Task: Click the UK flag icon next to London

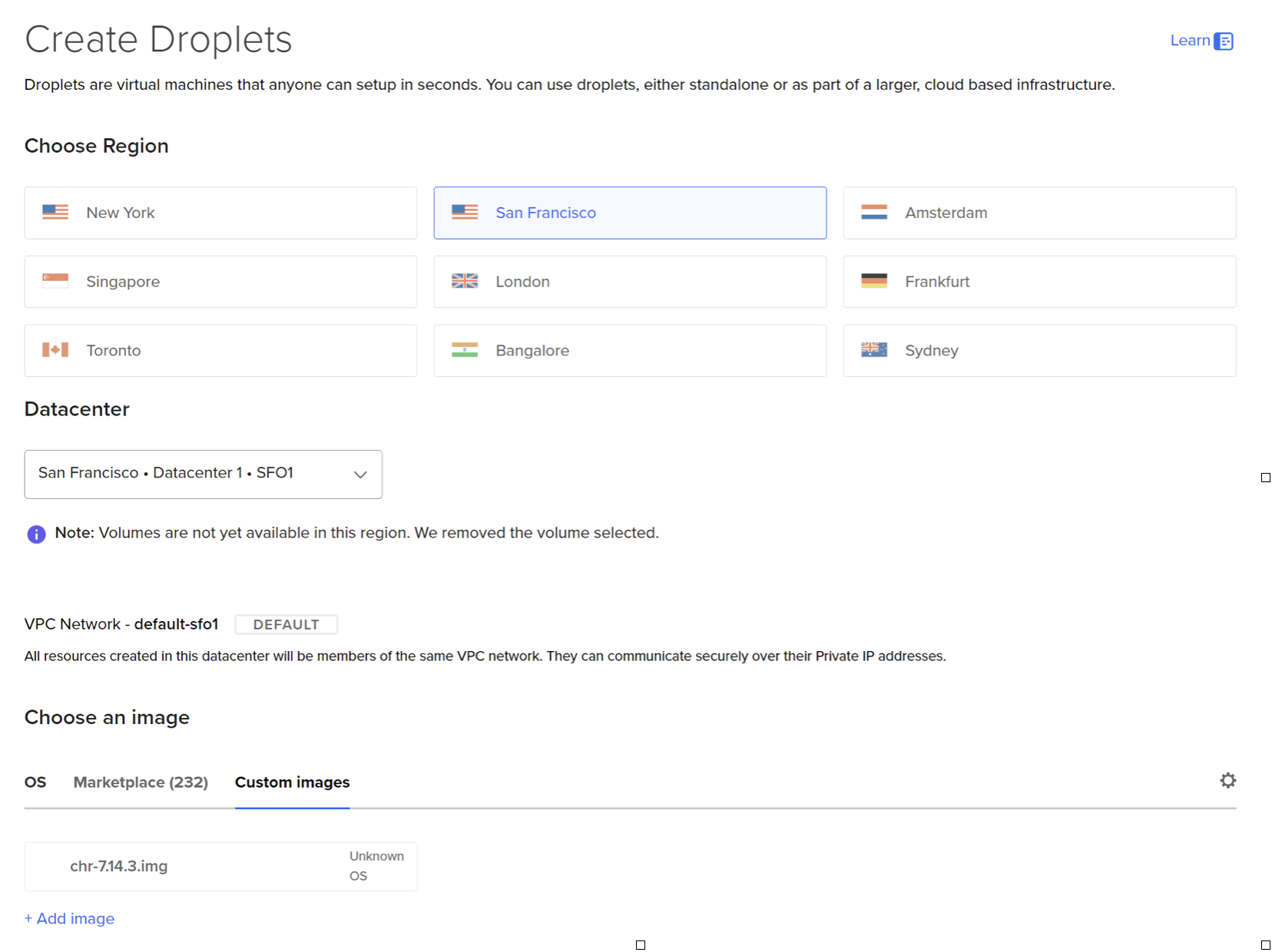Action: point(465,282)
